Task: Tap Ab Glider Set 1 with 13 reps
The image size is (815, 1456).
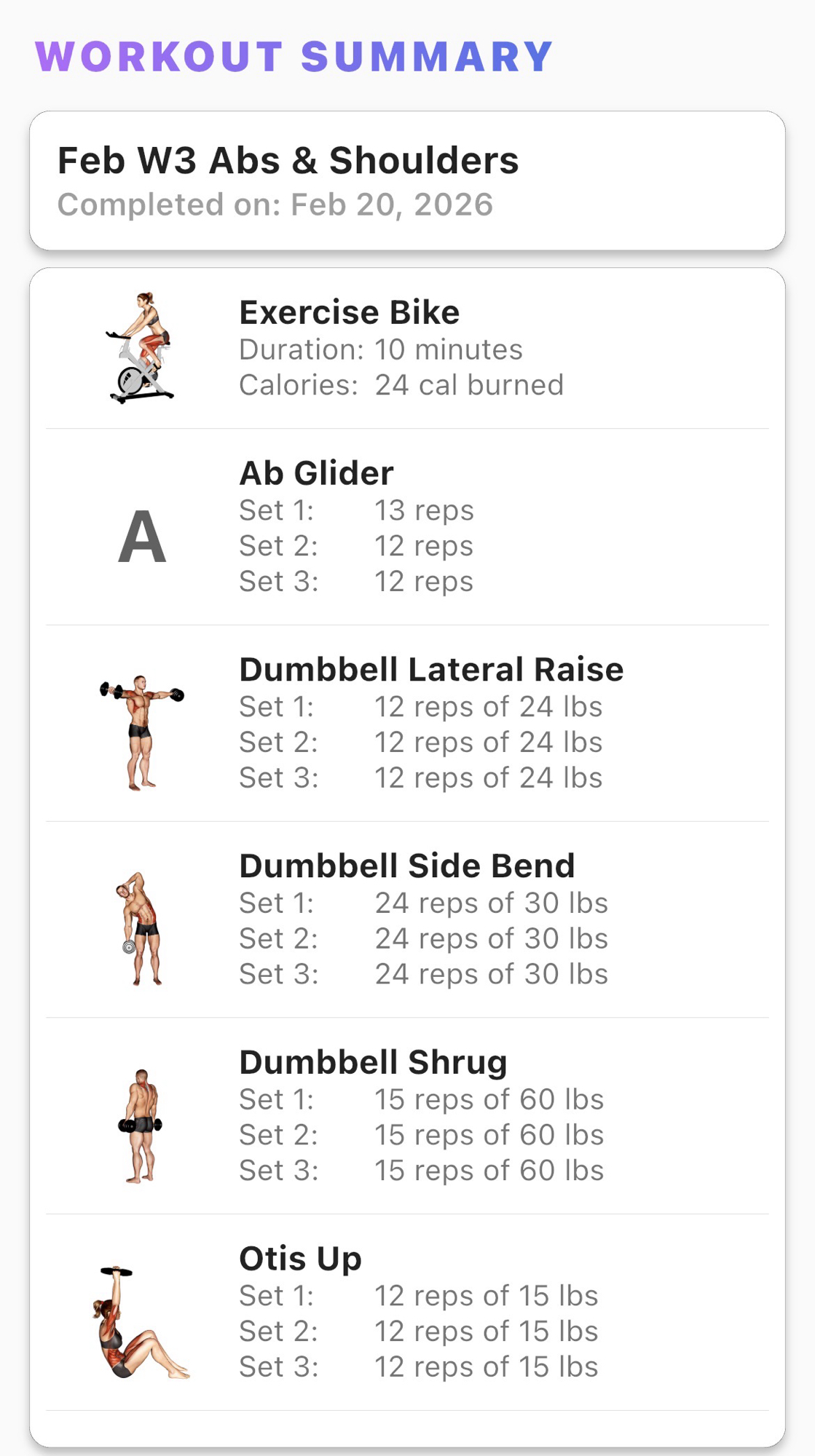Action: coord(356,510)
